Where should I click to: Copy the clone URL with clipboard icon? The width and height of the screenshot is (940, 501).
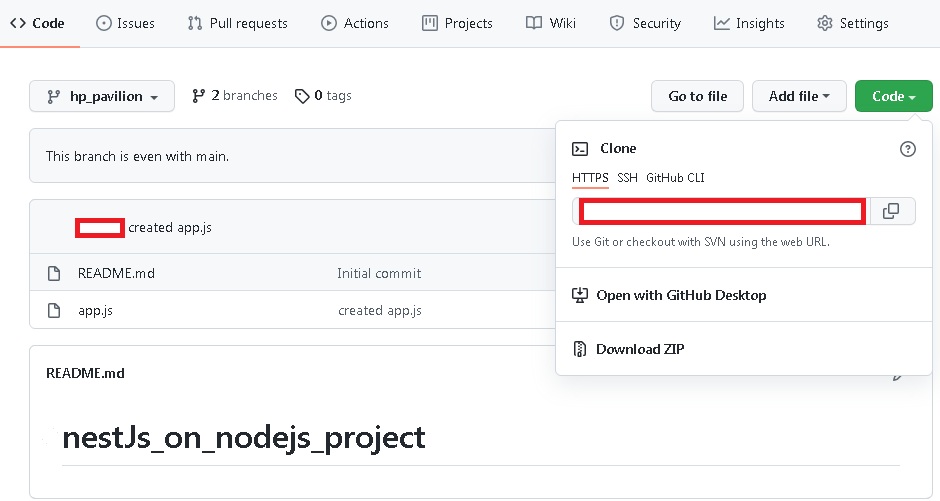(x=891, y=211)
